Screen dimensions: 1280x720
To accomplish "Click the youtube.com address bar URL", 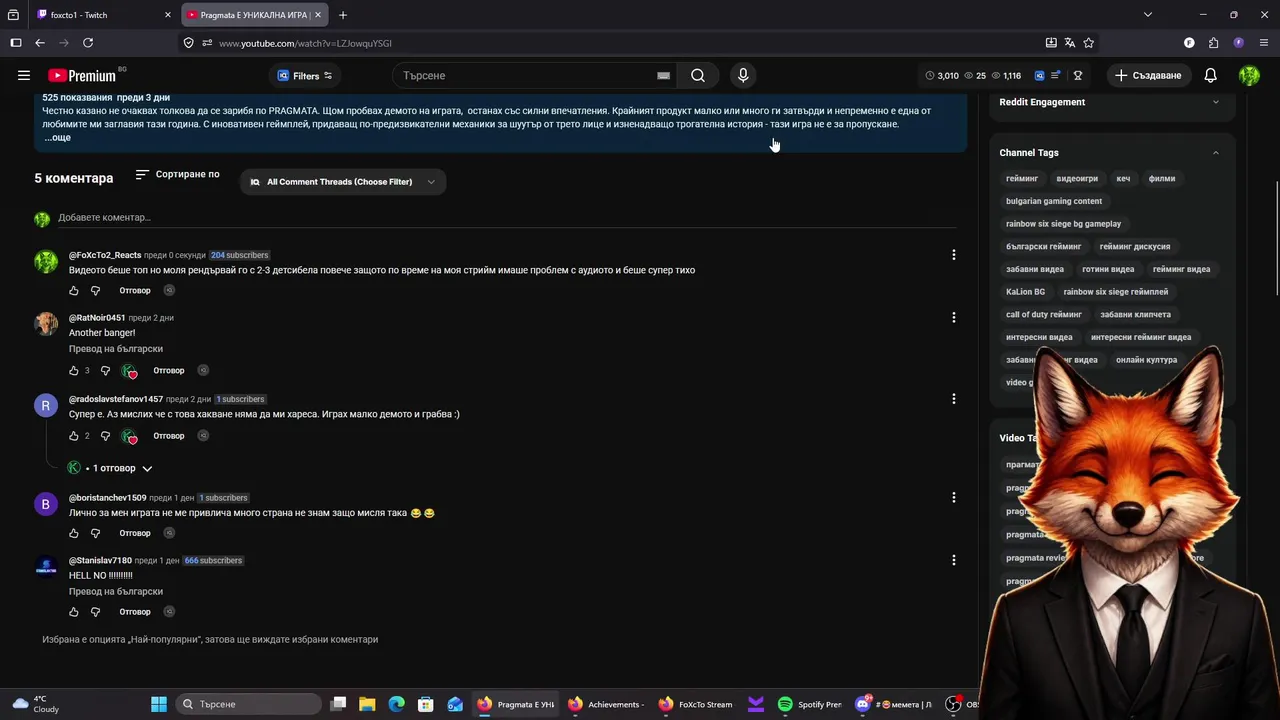I will 305,43.
